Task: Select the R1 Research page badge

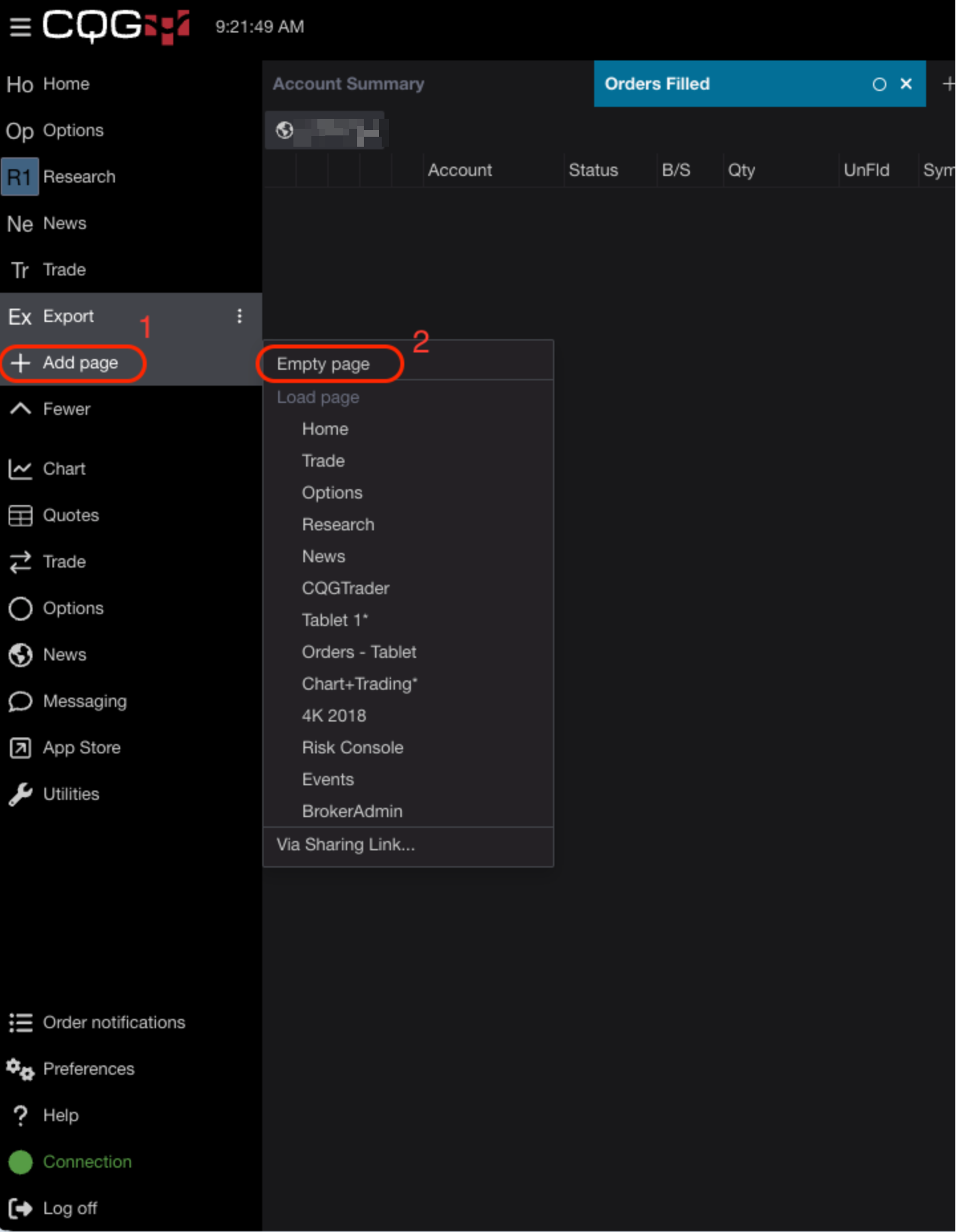Action: pyautogui.click(x=20, y=177)
